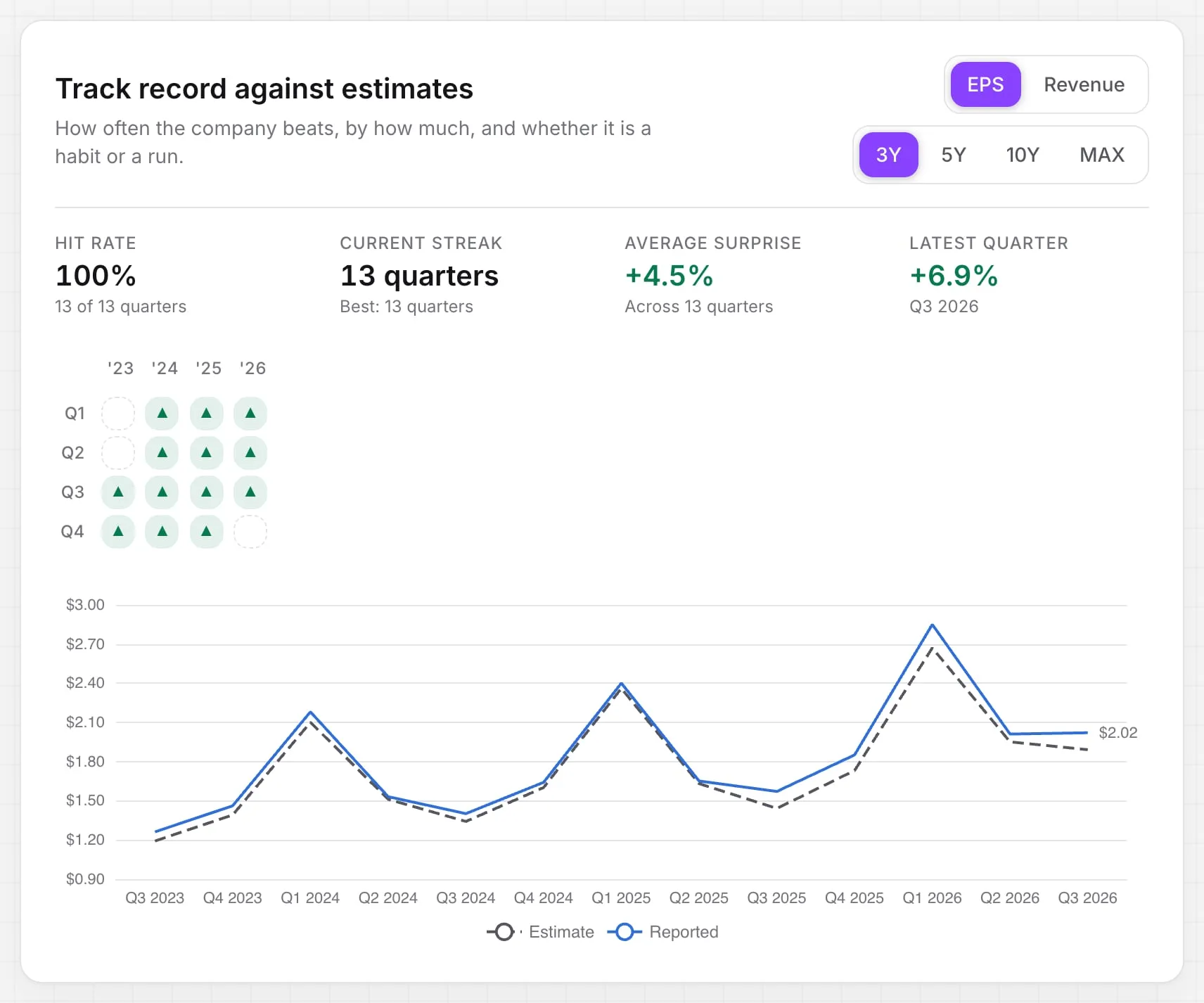The width and height of the screenshot is (1204, 1003).
Task: Switch to Revenue view
Action: click(1084, 84)
